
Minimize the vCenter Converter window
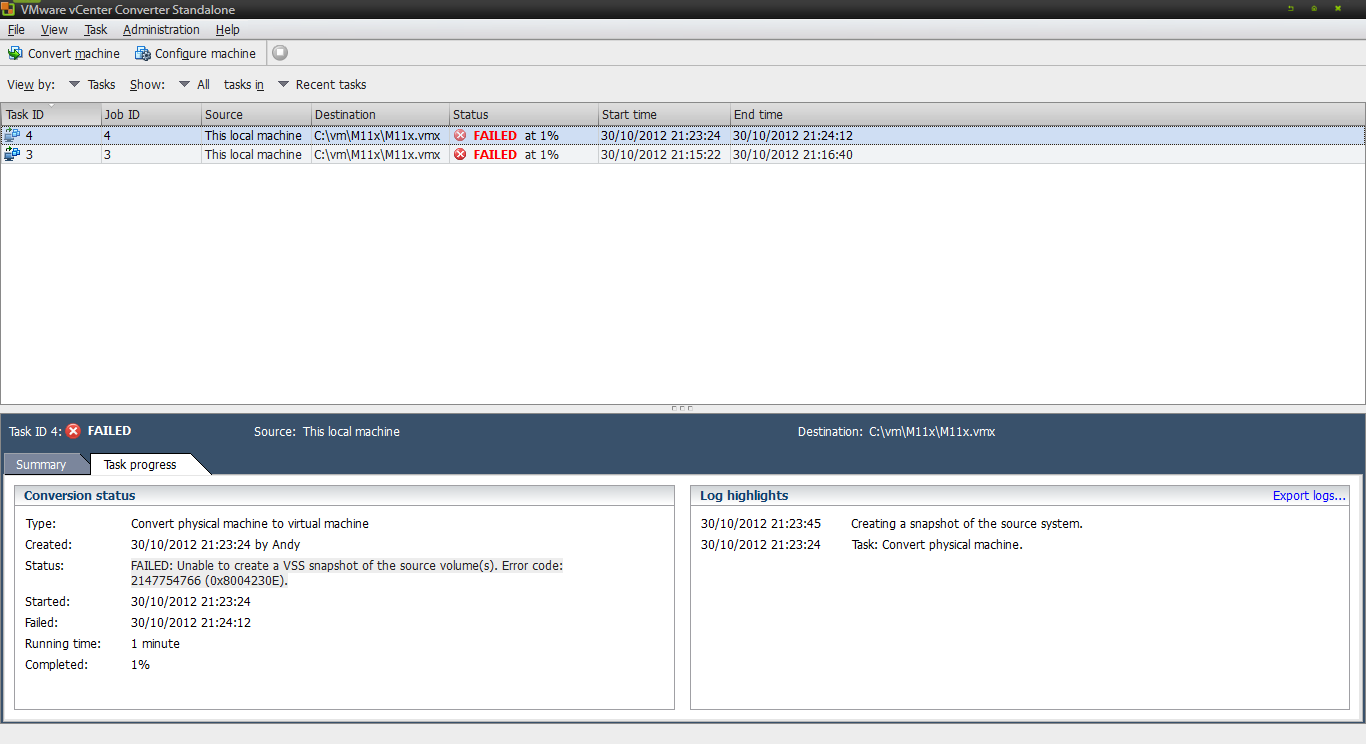[1290, 8]
